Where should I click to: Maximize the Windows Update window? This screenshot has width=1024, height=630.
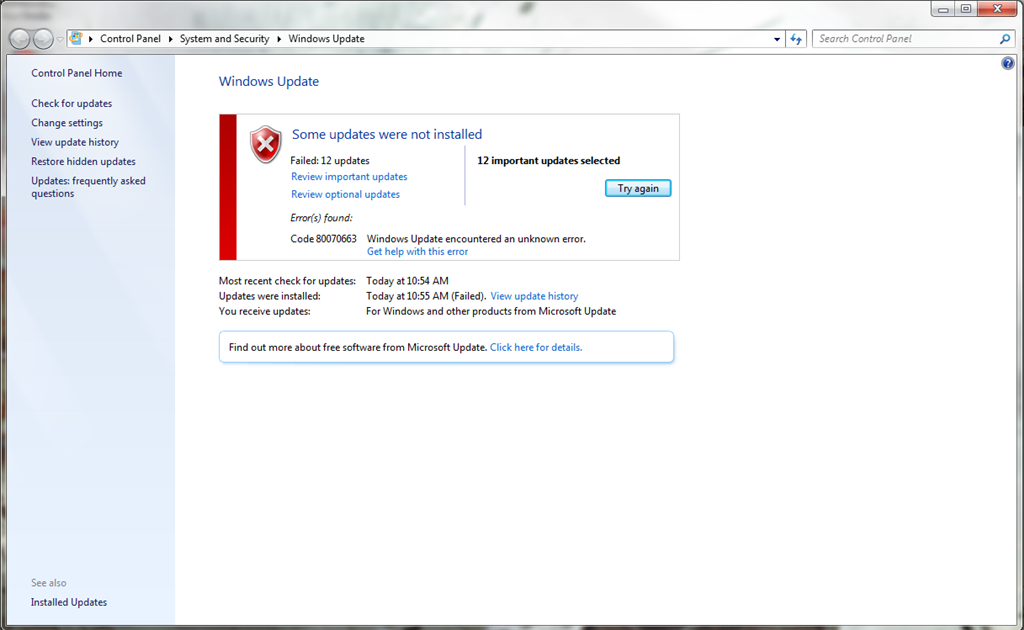(x=966, y=9)
